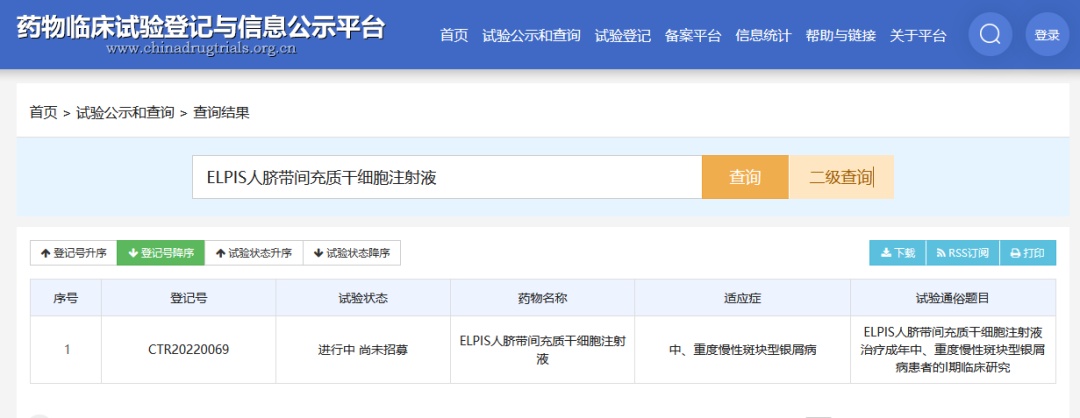Download results with 下载 button
Screen dimensions: 1080x418
[x=897, y=253]
